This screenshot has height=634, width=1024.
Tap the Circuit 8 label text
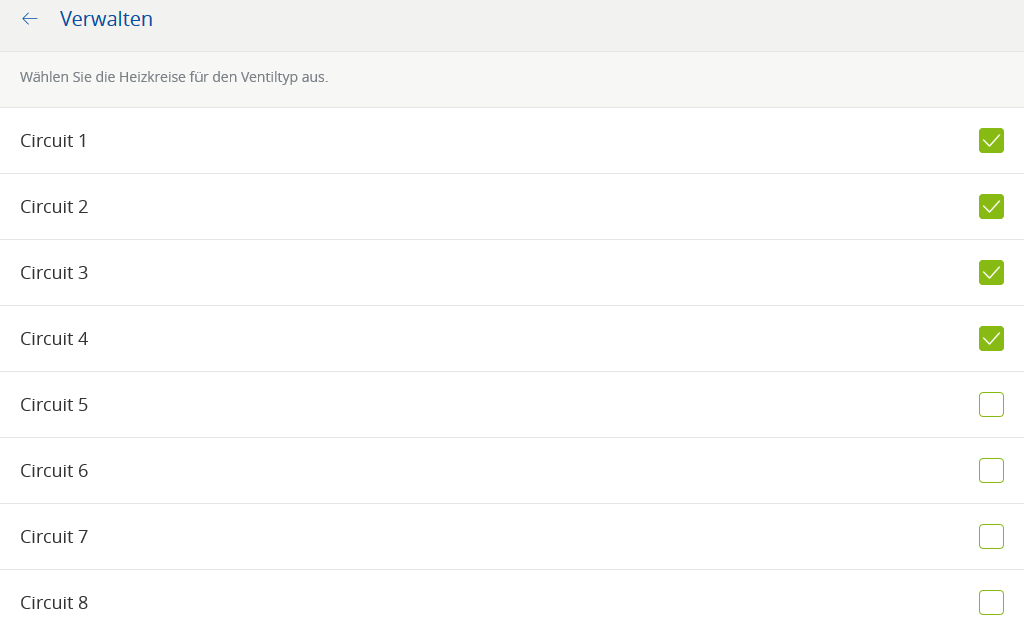[x=54, y=603]
